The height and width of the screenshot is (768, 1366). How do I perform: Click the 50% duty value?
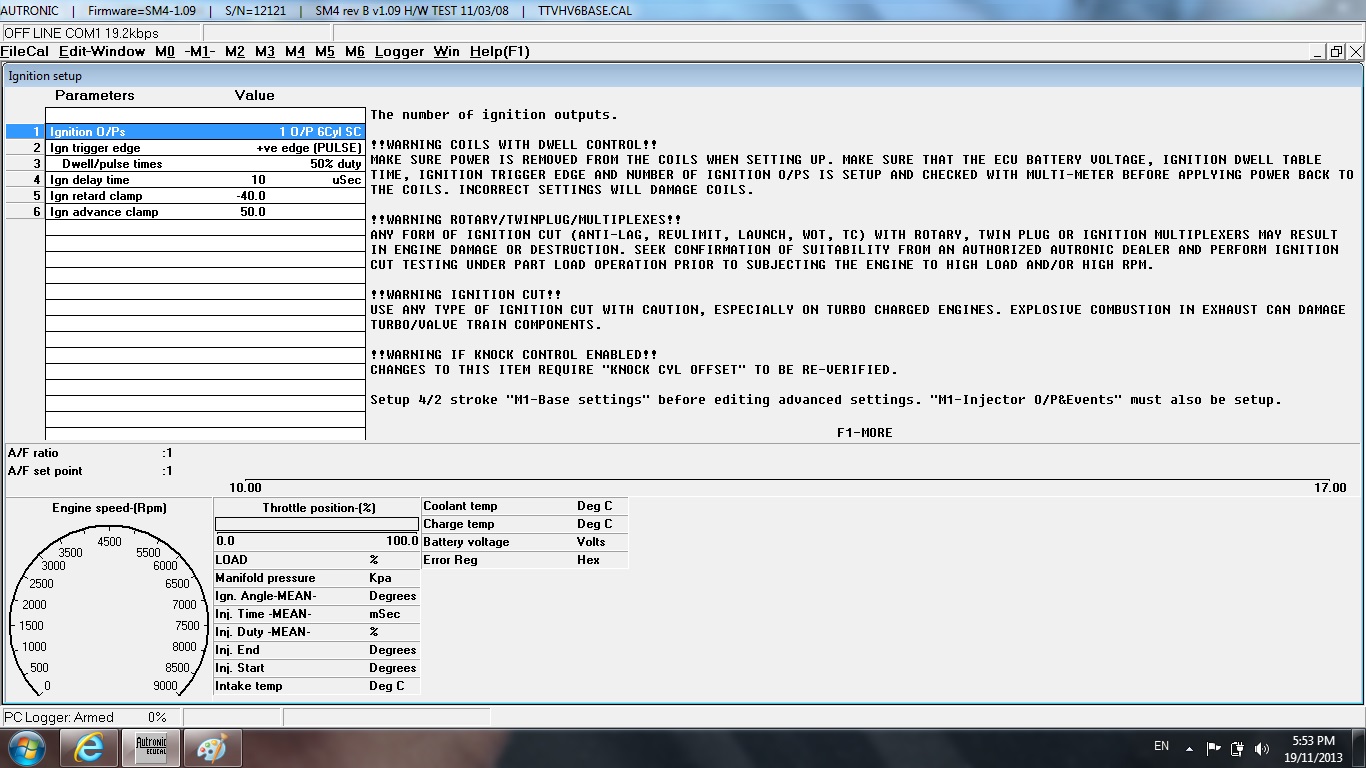point(336,164)
